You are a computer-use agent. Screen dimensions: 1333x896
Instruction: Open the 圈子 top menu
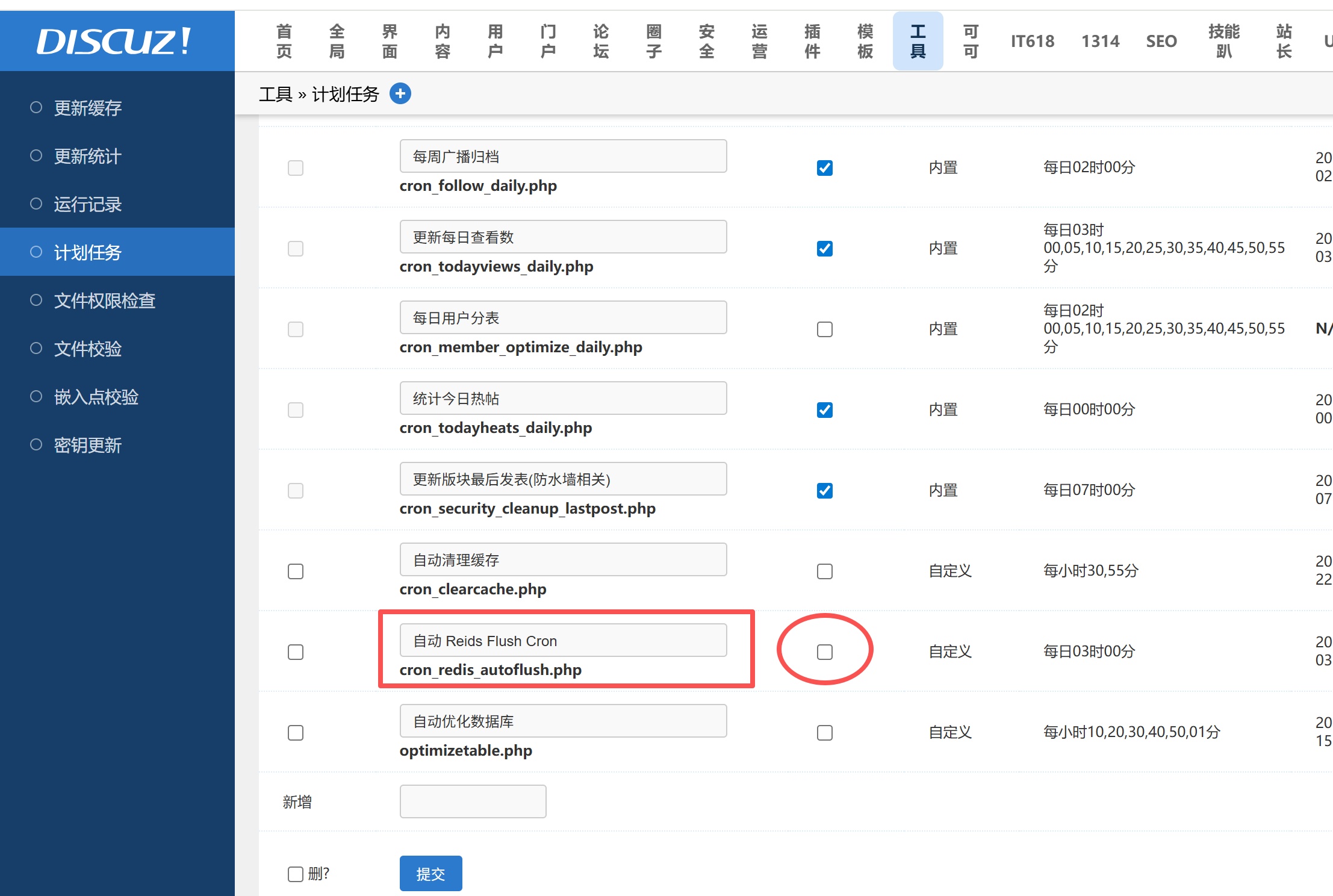[654, 41]
